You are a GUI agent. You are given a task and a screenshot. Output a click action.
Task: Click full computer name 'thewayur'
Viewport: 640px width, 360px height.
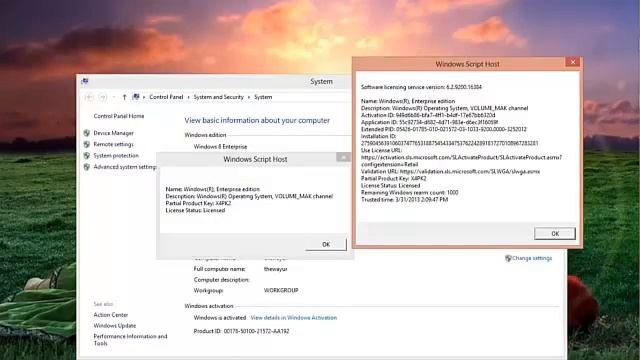[276, 269]
